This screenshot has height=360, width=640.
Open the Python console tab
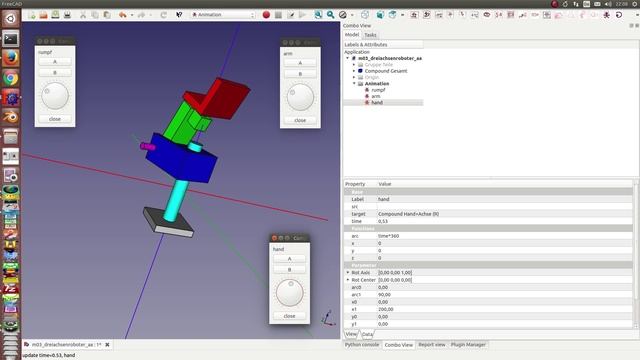[362, 345]
